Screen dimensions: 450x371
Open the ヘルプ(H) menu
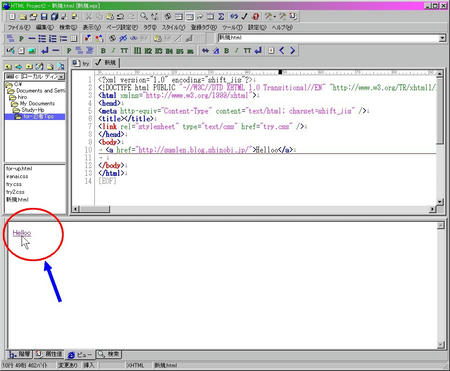[282, 27]
